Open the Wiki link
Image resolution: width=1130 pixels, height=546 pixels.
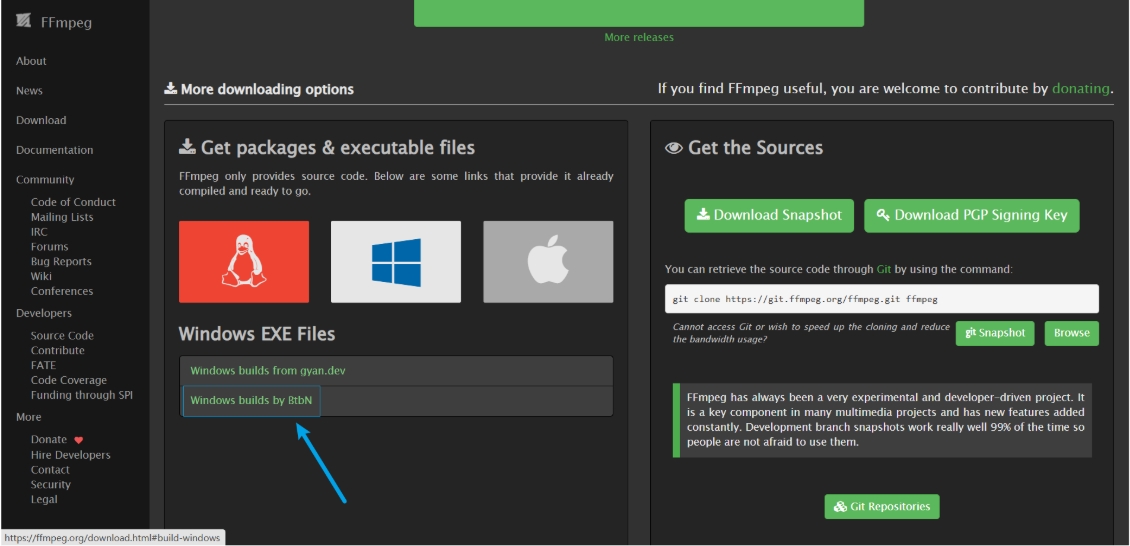(x=41, y=276)
